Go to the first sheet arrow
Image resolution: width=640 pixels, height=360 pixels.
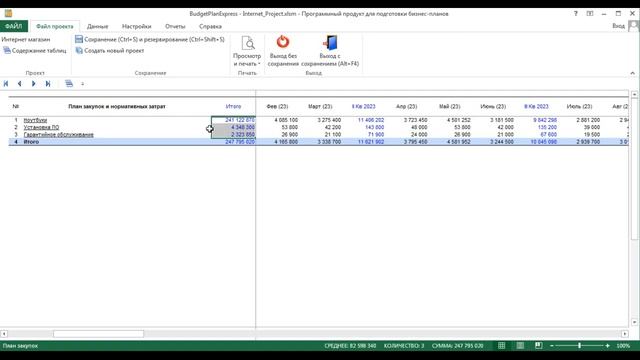click(6, 84)
